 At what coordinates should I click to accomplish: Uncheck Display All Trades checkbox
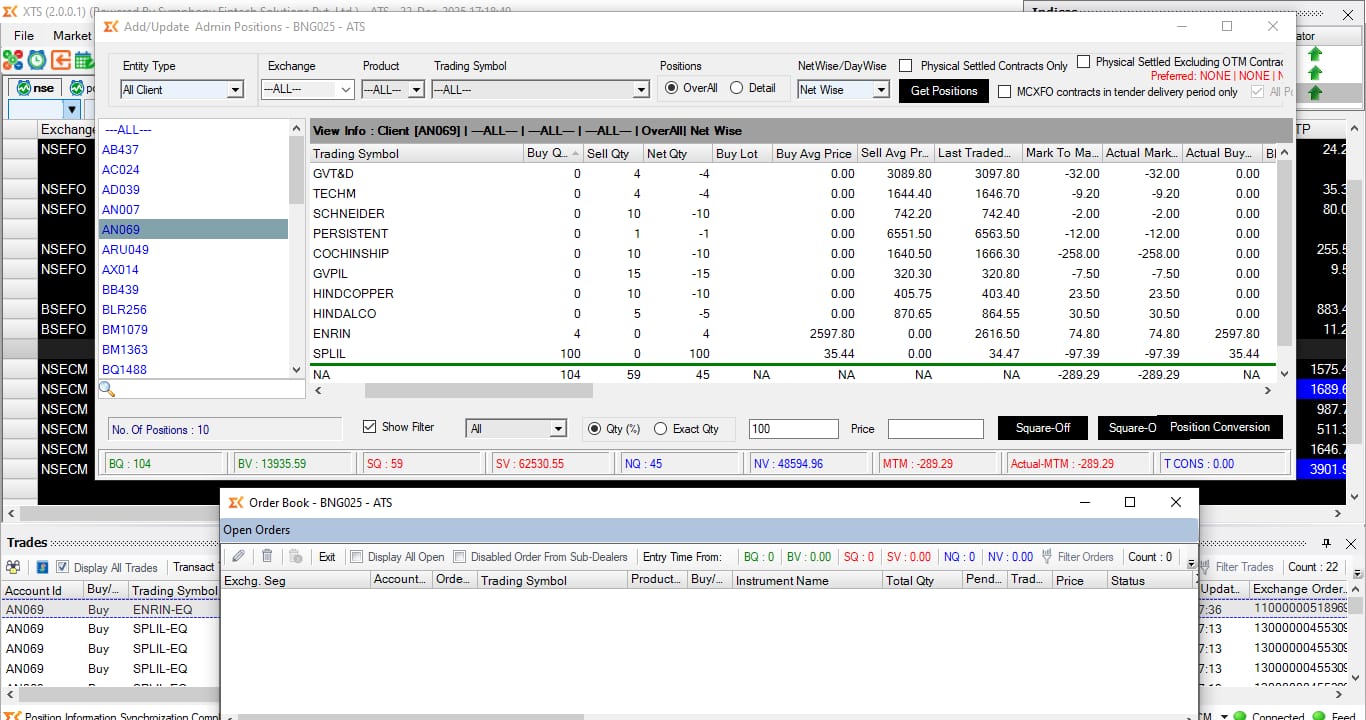pos(62,567)
